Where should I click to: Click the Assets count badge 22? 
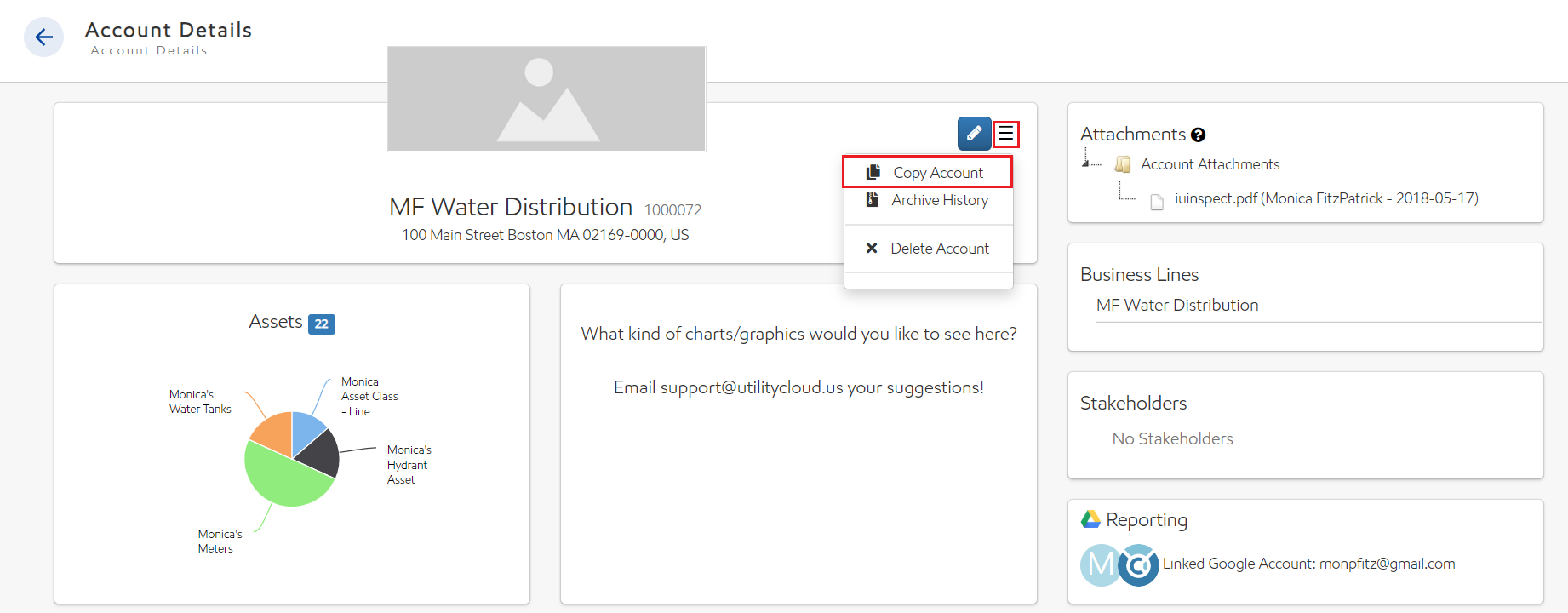coord(321,324)
